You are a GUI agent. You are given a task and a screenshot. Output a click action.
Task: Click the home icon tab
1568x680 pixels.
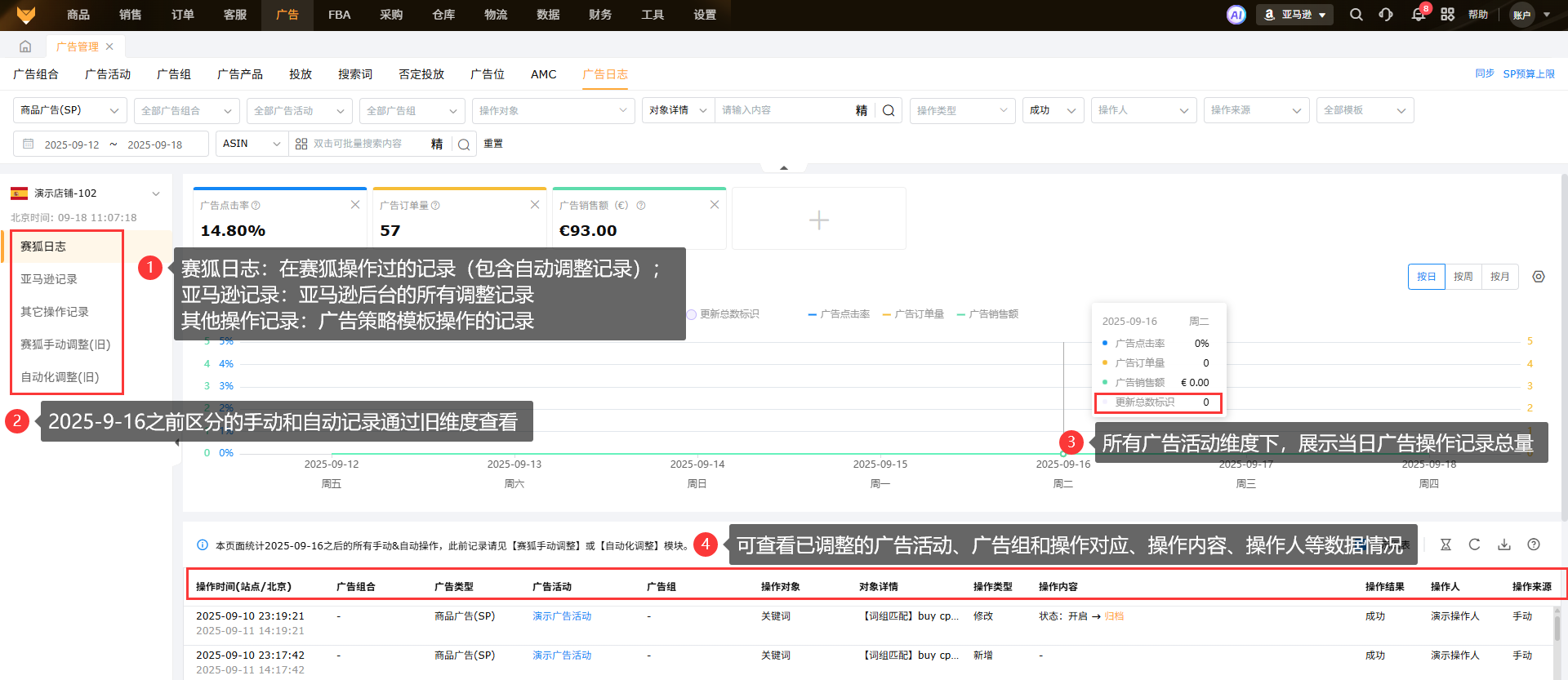point(25,47)
